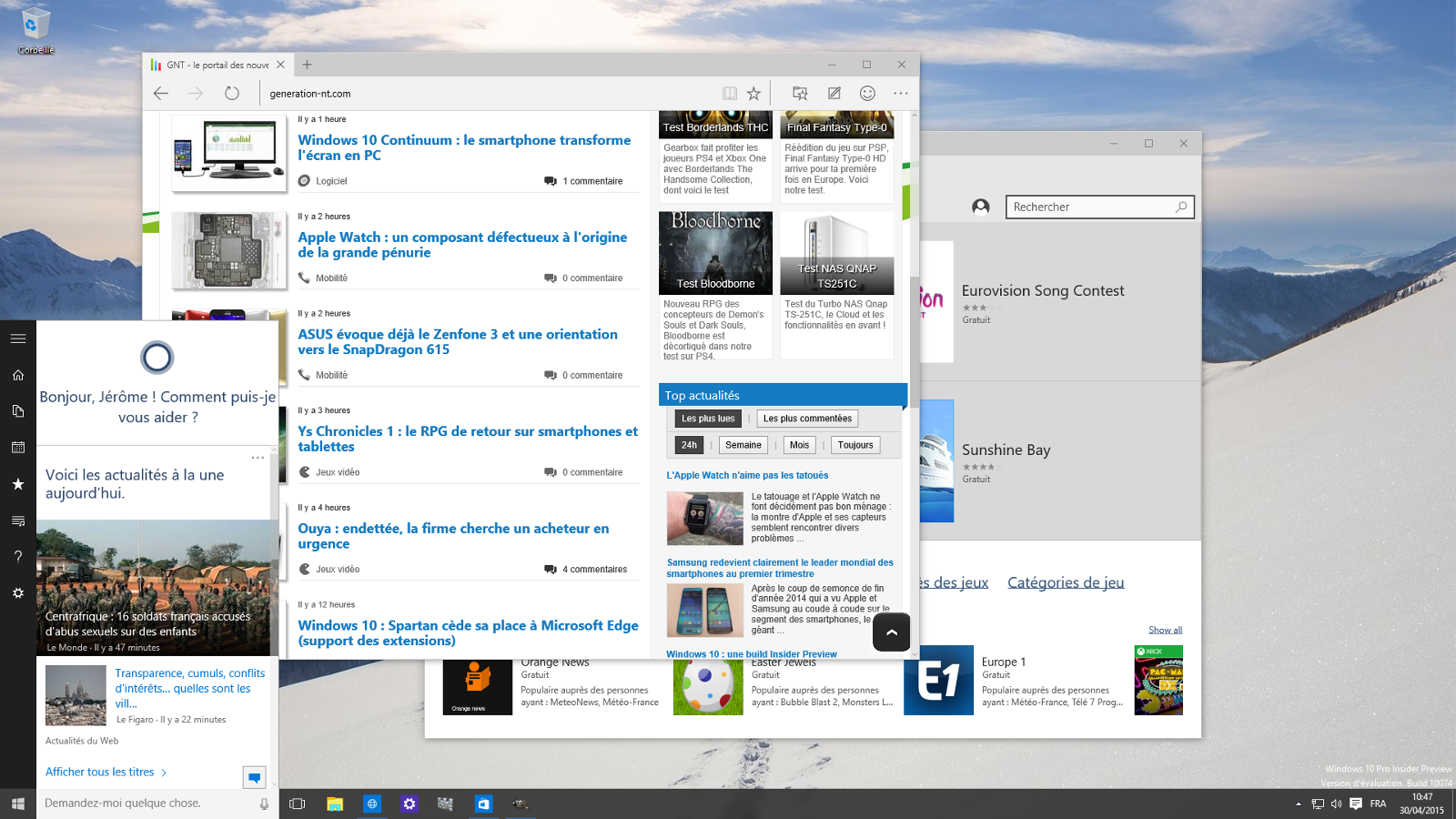The height and width of the screenshot is (819, 1456).
Task: Click the browser Forward arrow
Action: (x=196, y=93)
